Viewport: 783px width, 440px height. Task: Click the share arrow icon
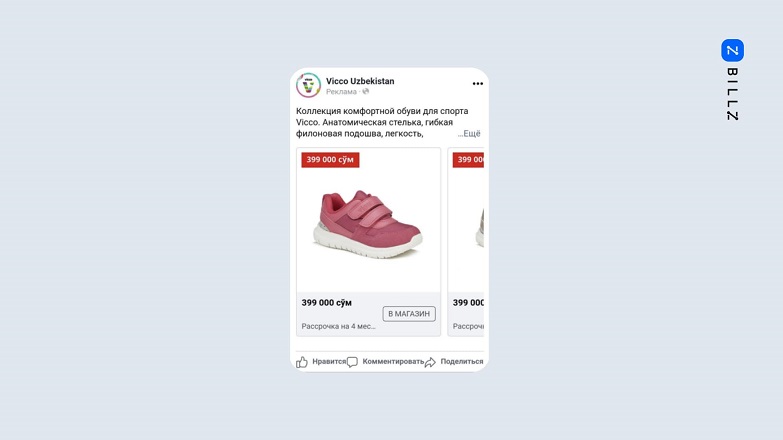coord(430,362)
